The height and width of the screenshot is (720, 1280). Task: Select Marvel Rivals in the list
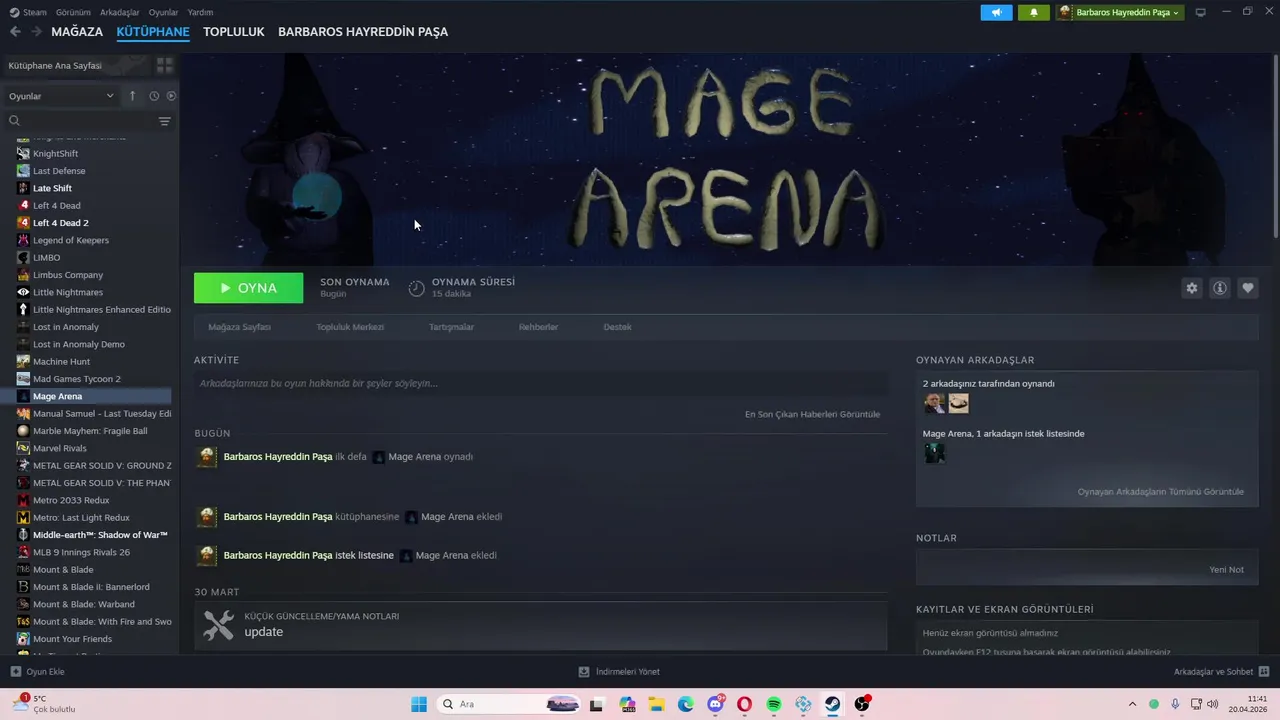[60, 448]
